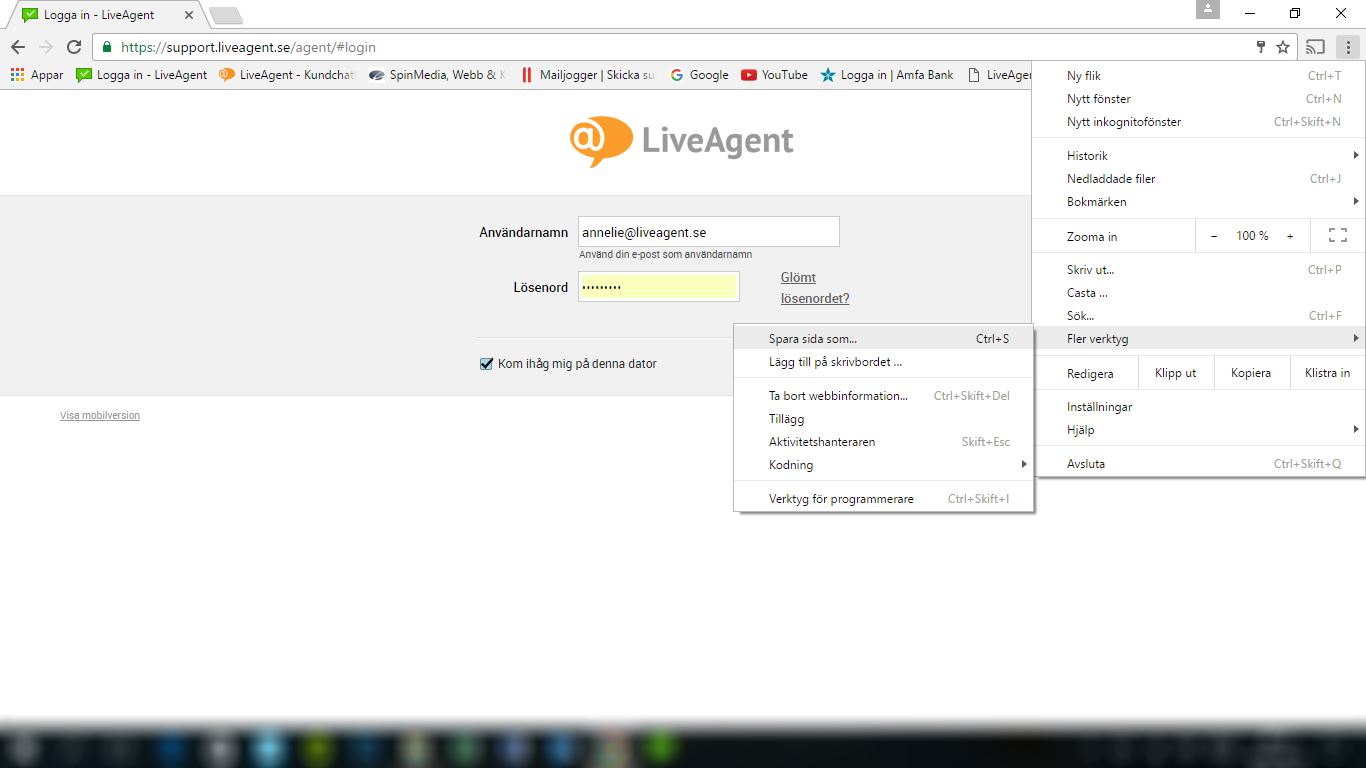Screen dimensions: 1366x768
Task: Click the Användarnamn email input field
Action: [709, 232]
